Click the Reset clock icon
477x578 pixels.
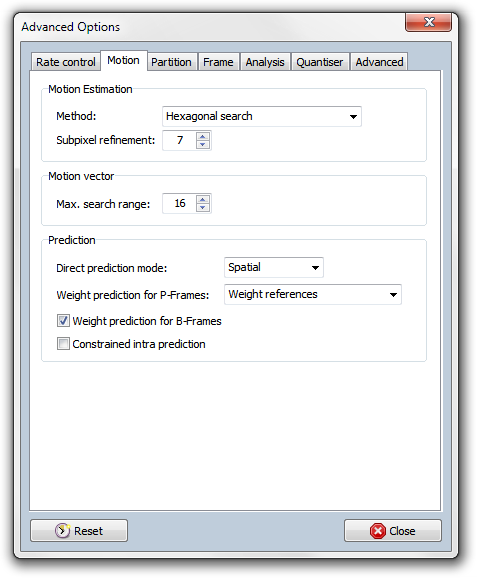pyautogui.click(x=62, y=531)
